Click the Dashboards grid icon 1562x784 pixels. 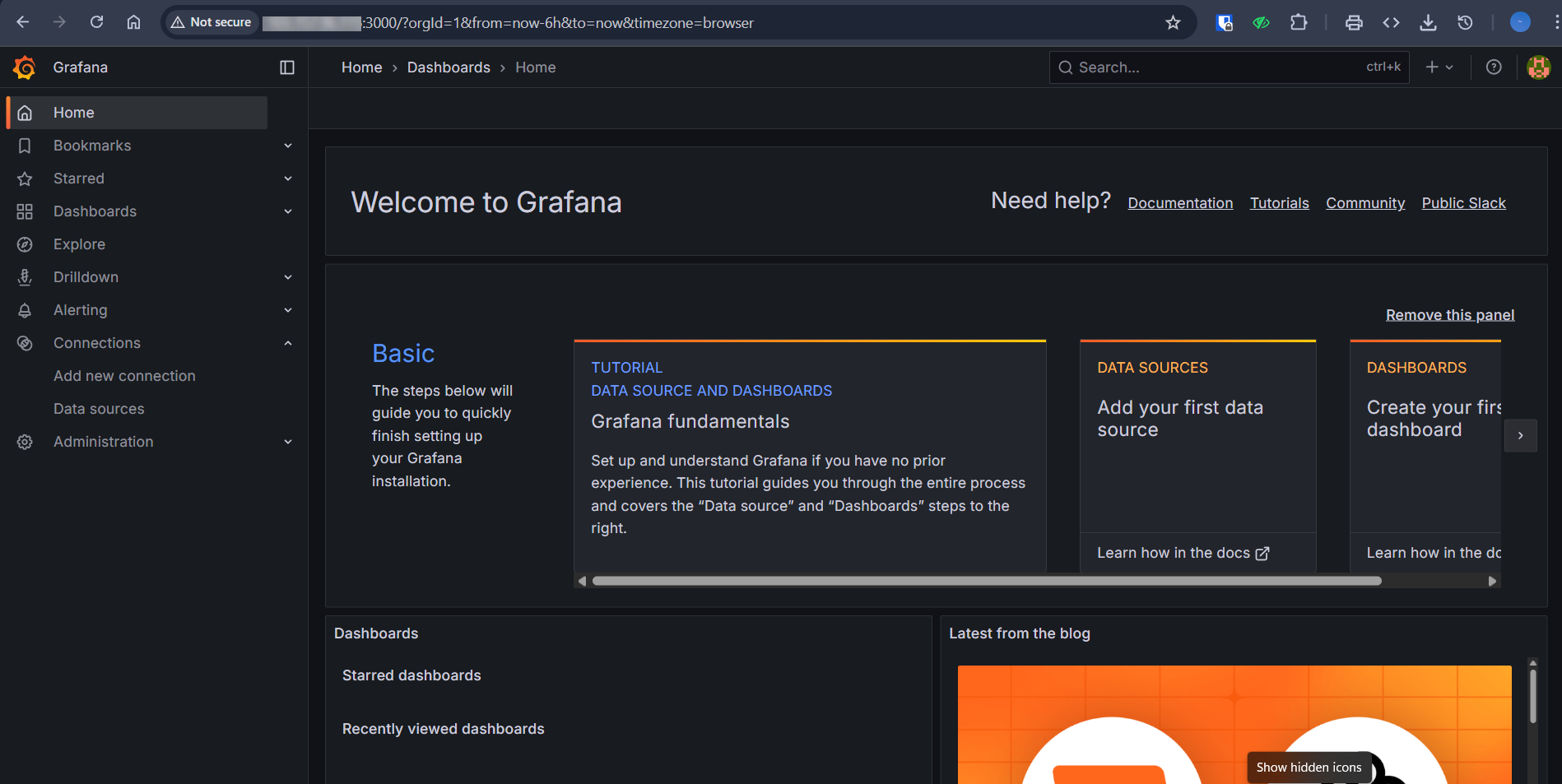pyautogui.click(x=25, y=211)
